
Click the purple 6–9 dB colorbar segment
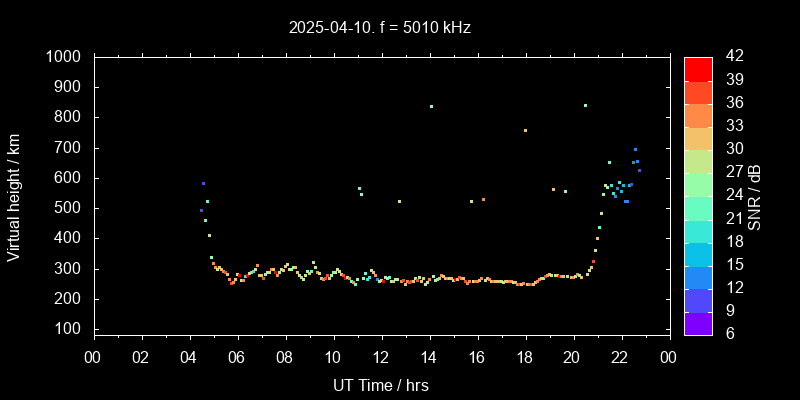(x=698, y=322)
